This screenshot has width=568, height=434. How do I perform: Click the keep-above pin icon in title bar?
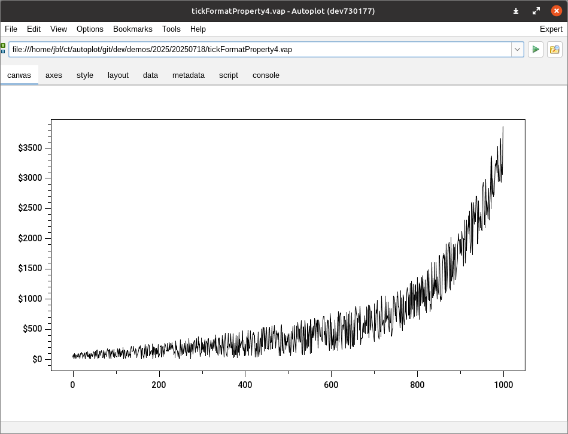[x=516, y=11]
